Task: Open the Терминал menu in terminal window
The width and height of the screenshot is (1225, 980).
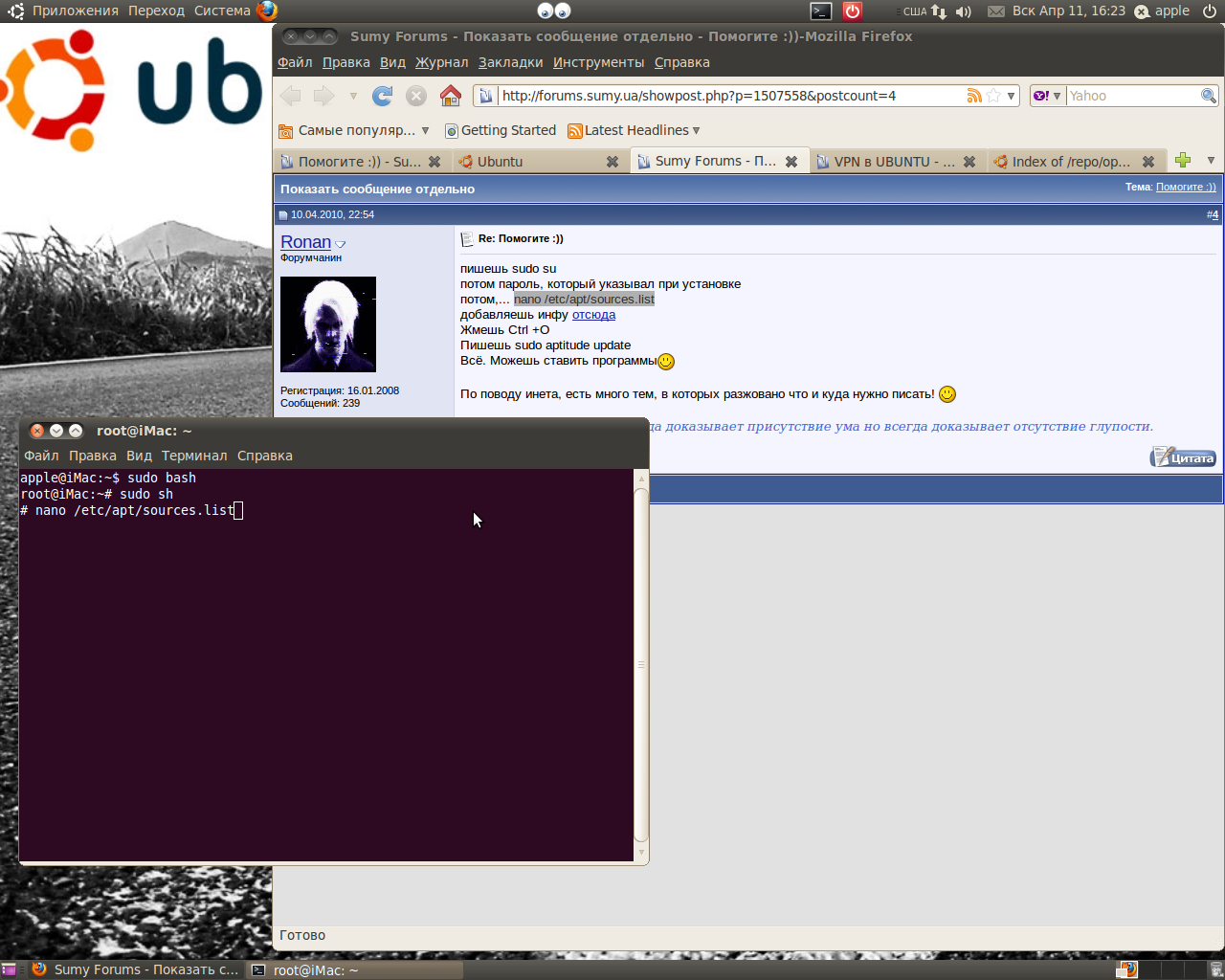Action: pos(194,456)
